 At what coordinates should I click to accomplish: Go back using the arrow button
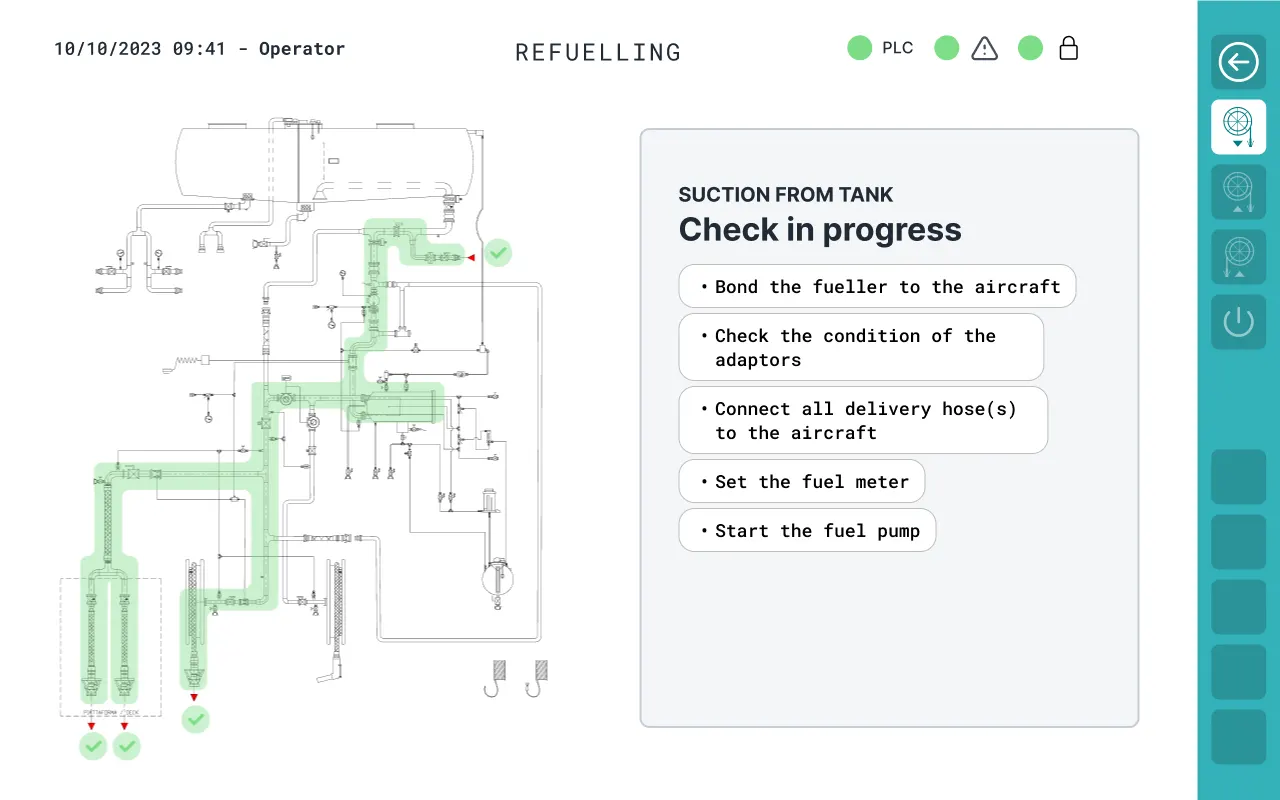pyautogui.click(x=1238, y=63)
